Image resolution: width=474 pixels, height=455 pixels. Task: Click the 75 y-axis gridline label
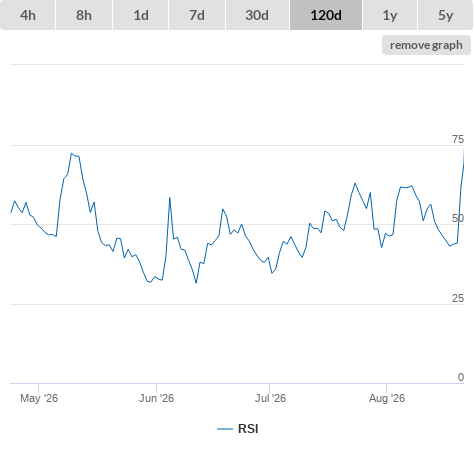pos(458,139)
